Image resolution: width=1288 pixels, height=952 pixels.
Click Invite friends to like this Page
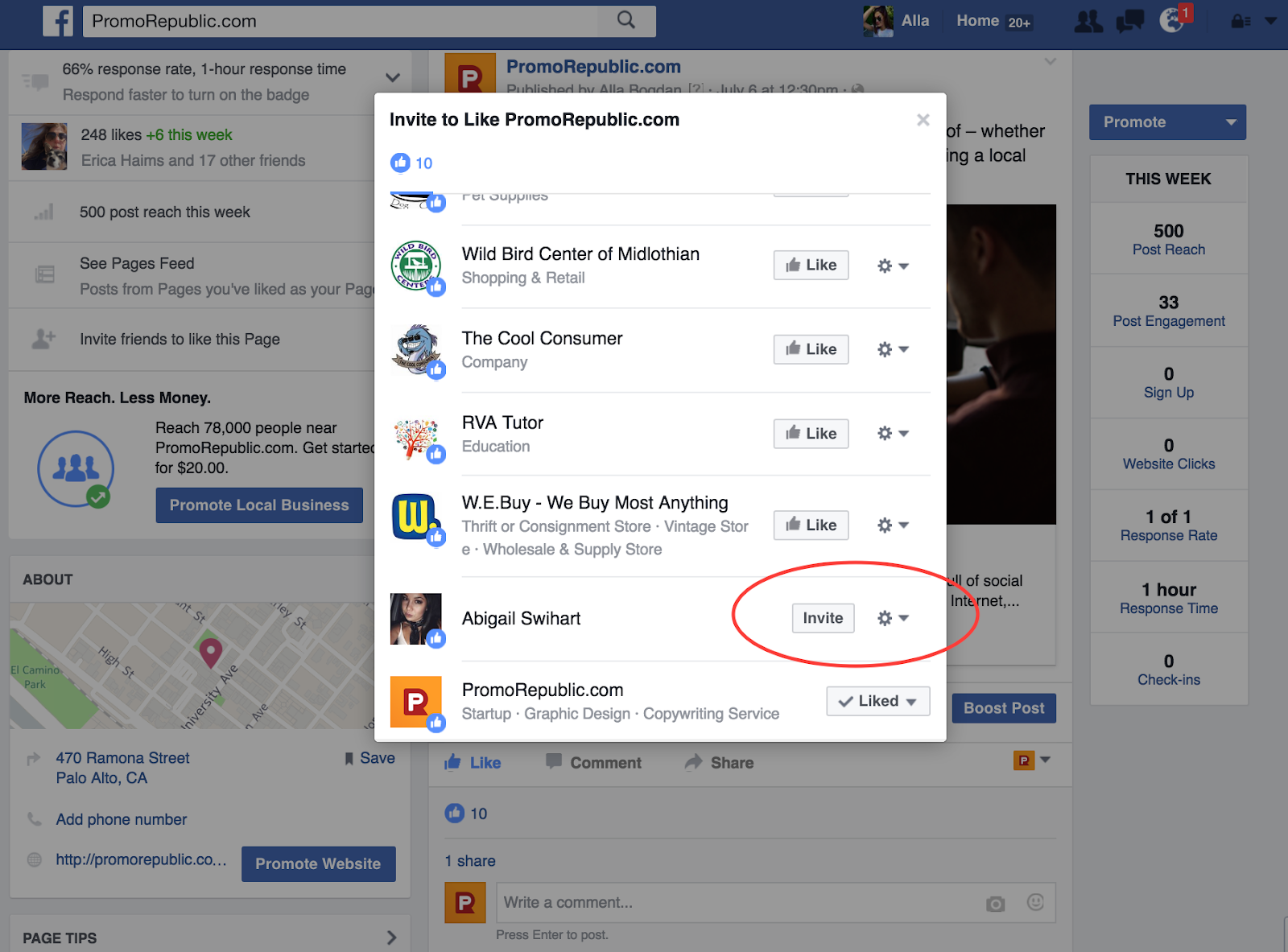pyautogui.click(x=180, y=339)
